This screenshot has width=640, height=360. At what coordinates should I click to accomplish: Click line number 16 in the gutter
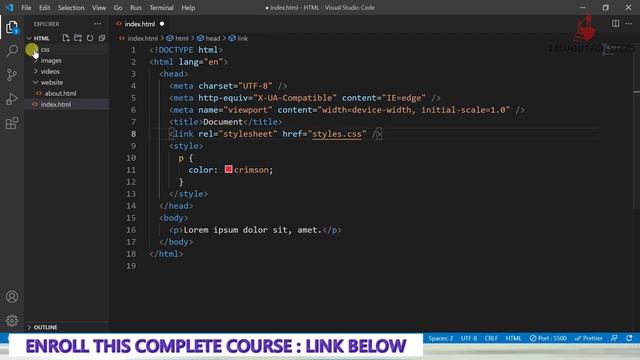(131, 230)
